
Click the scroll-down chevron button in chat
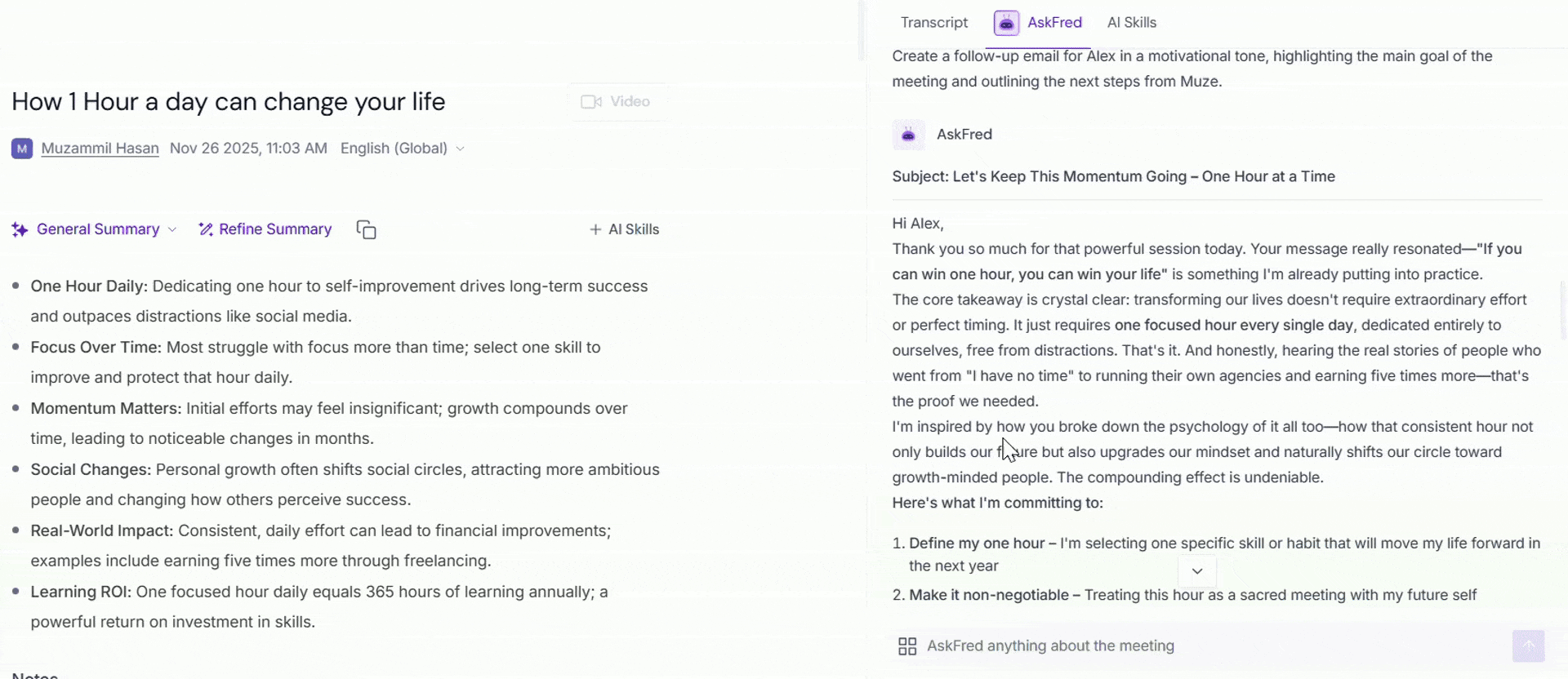coord(1197,571)
